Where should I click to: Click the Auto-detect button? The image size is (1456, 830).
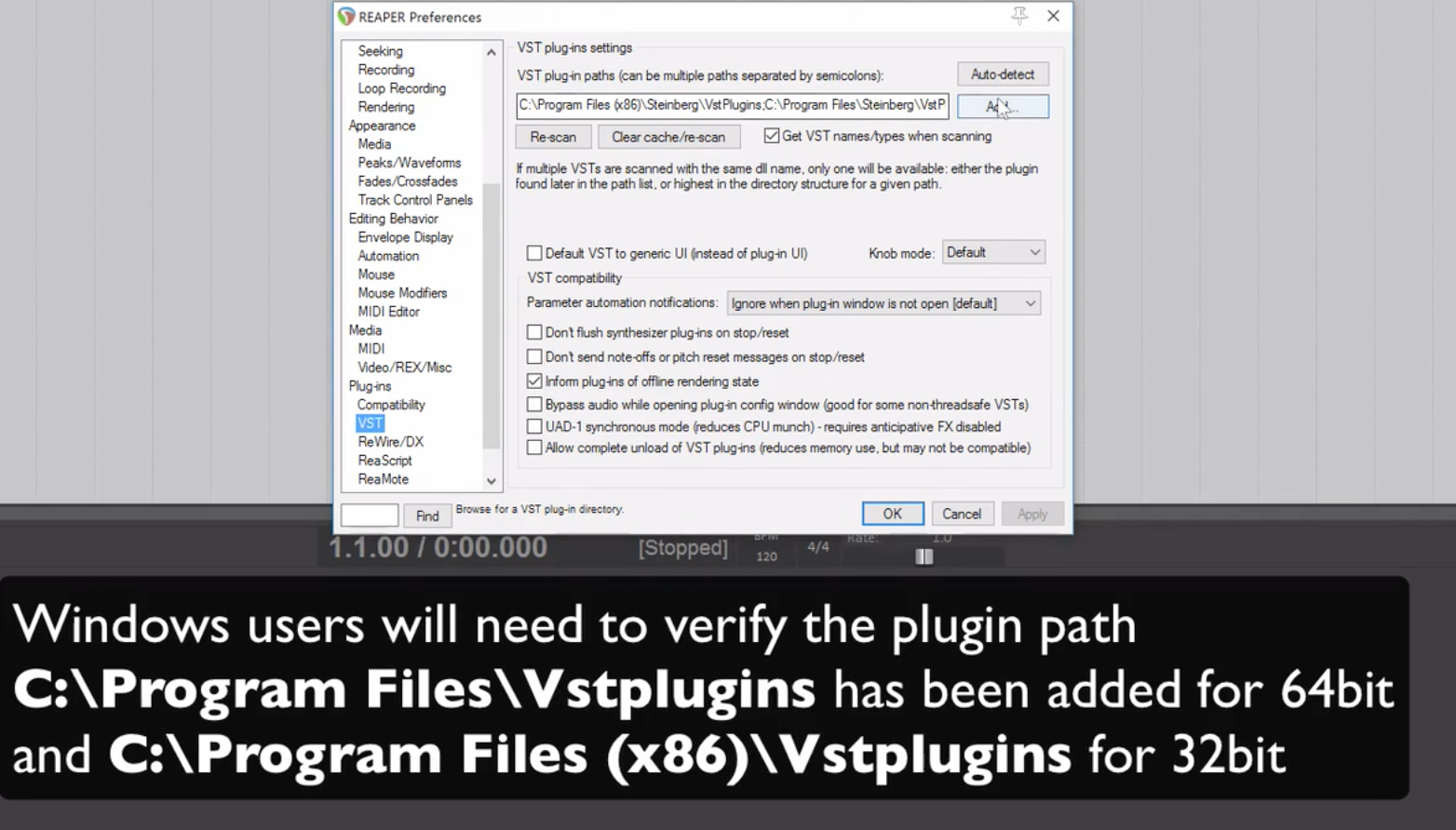point(1002,74)
